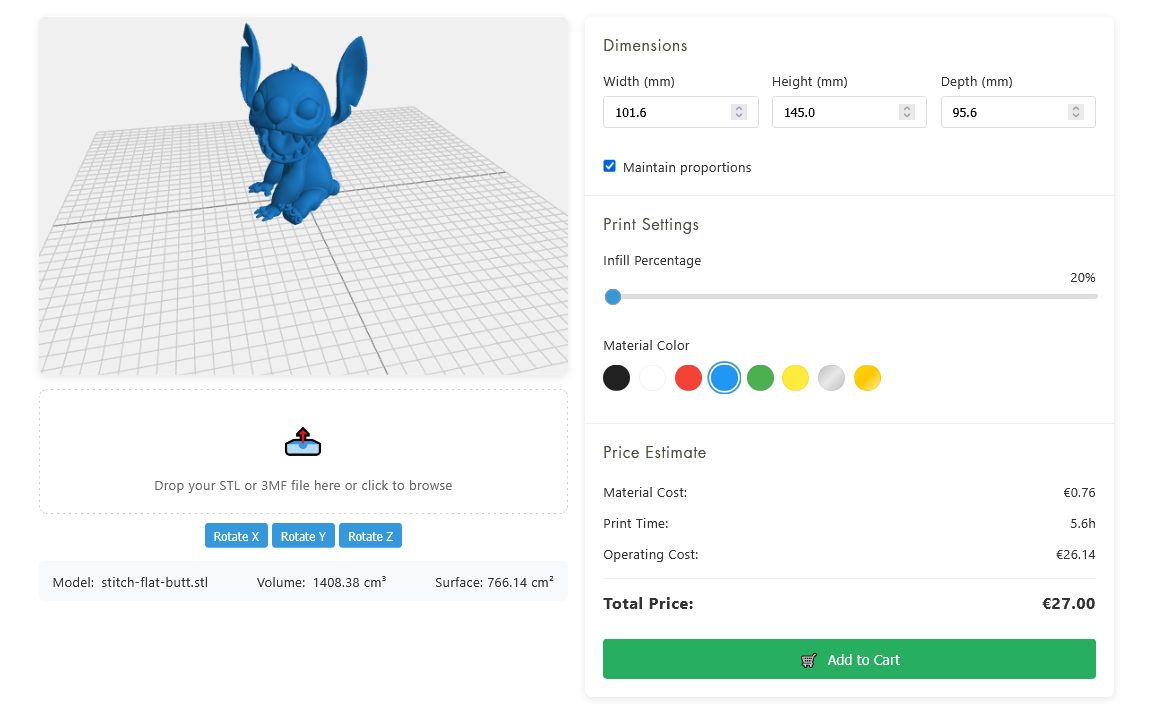
Task: Choose the red material color
Action: click(x=688, y=378)
